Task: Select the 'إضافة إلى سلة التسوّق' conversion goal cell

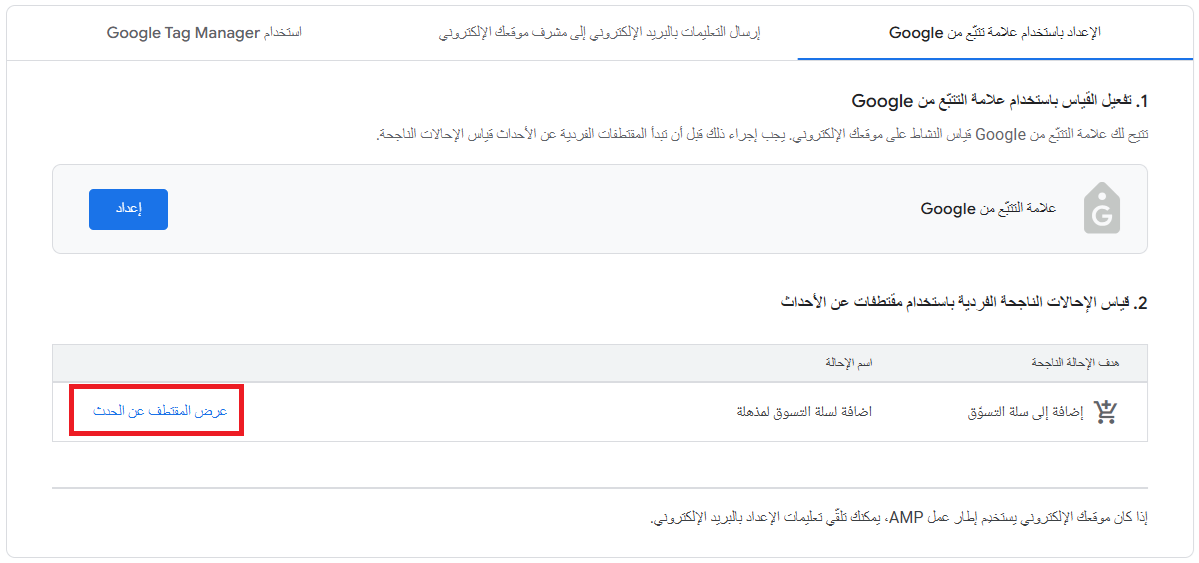Action: pyautogui.click(x=1019, y=411)
